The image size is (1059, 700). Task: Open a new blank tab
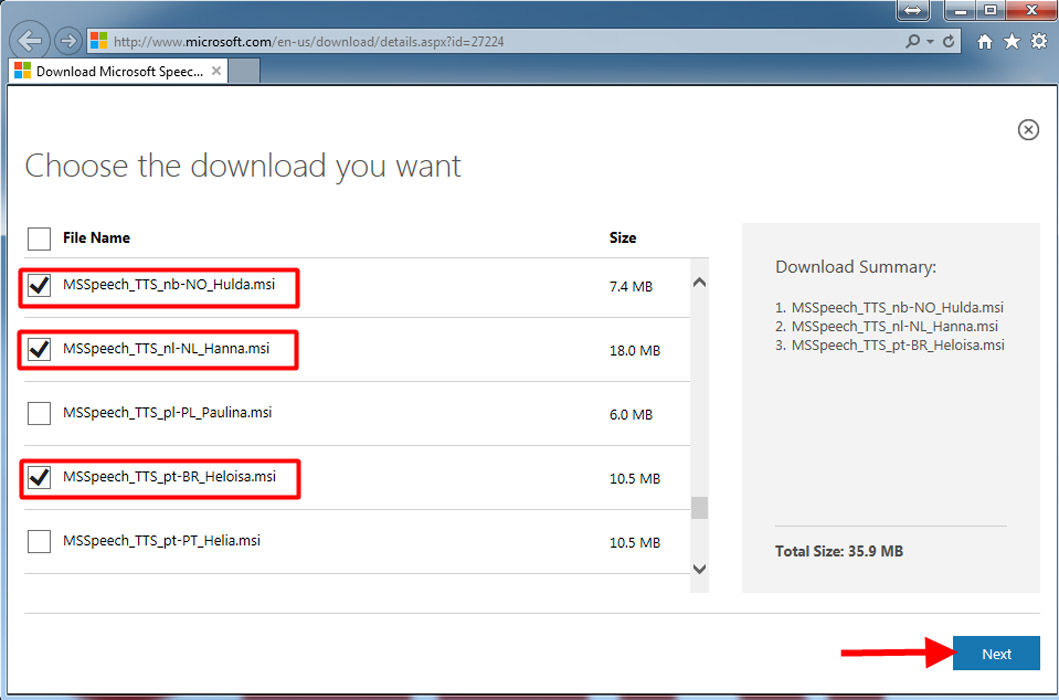[x=244, y=71]
